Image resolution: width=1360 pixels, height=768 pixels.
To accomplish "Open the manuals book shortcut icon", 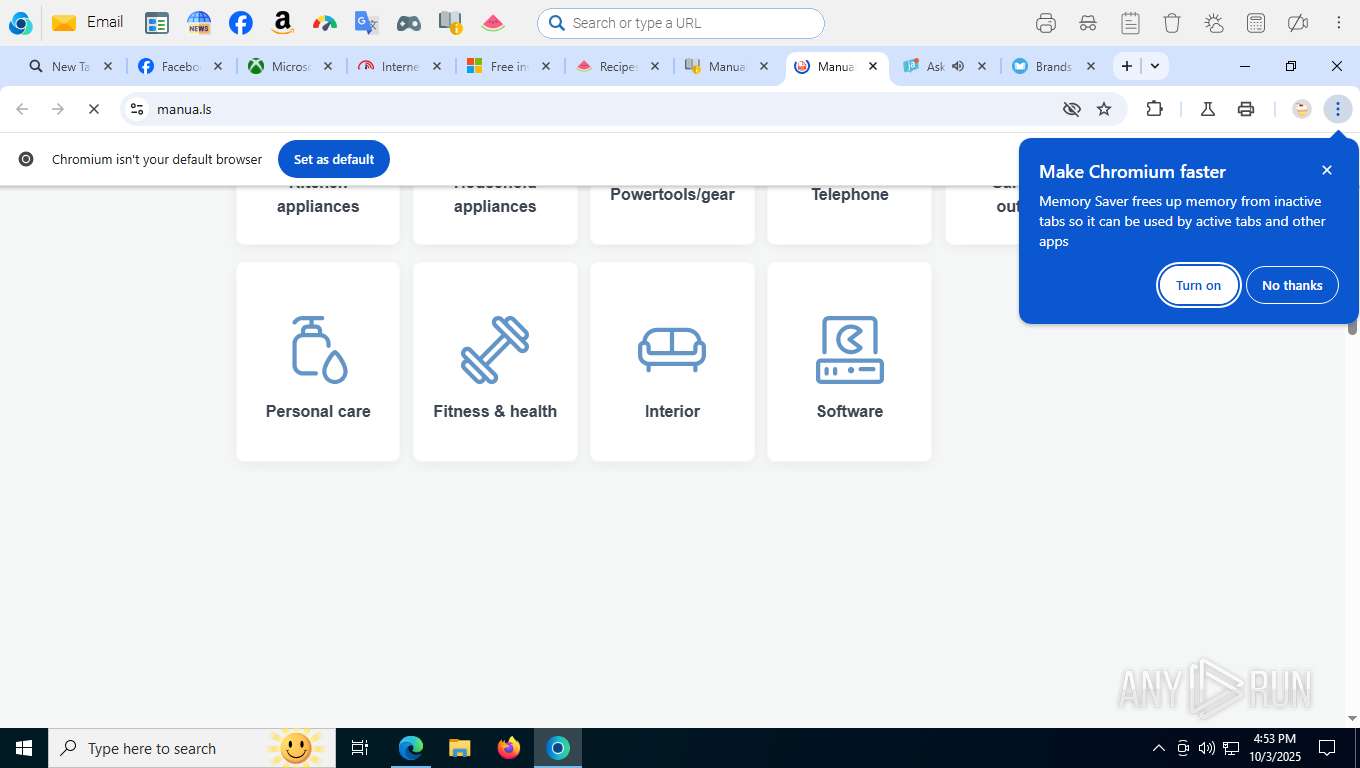I will pyautogui.click(x=451, y=23).
